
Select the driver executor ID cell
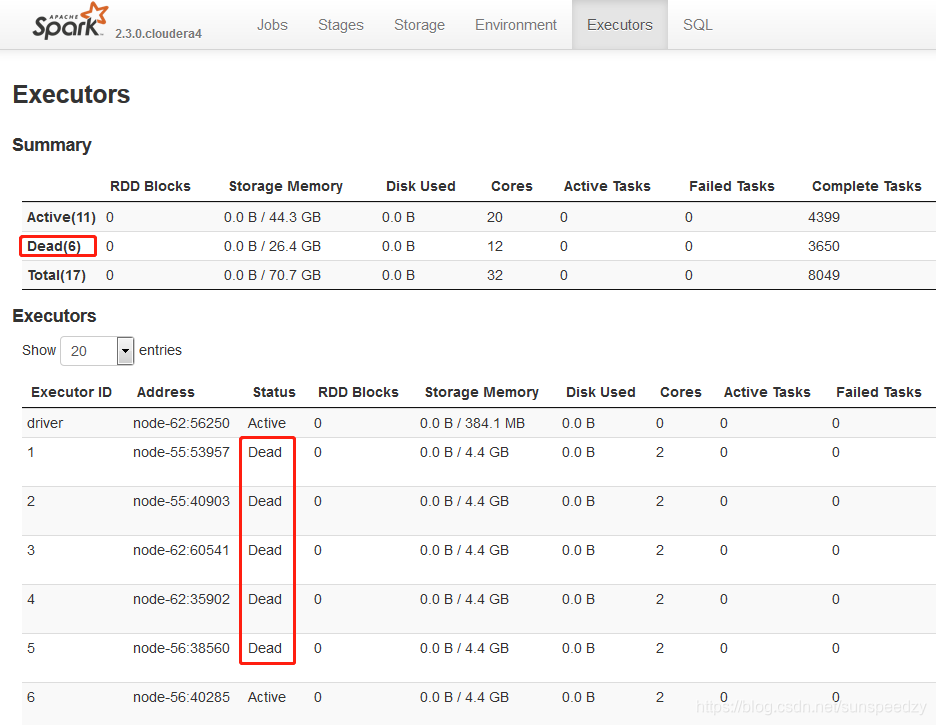45,423
